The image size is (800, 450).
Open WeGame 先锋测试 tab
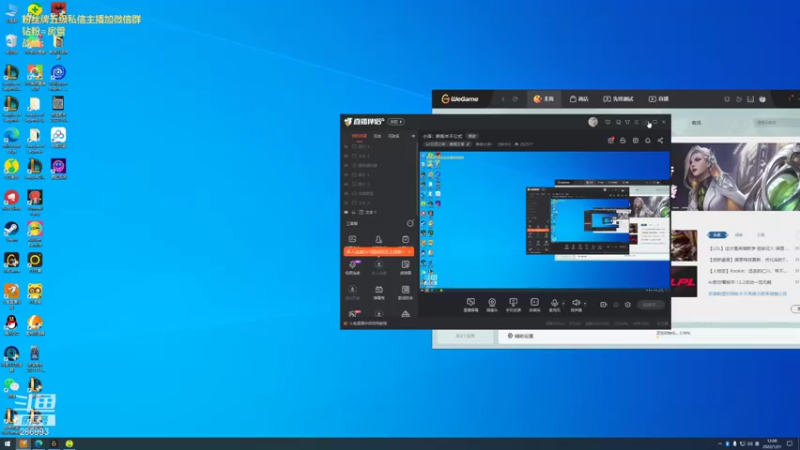[618, 99]
